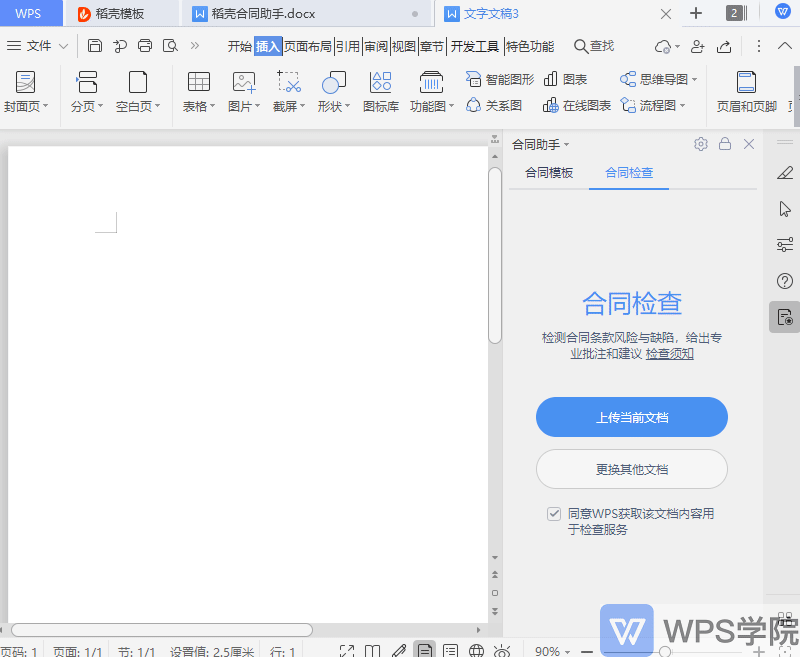
Task: Insert 图表 chart
Action: [565, 80]
